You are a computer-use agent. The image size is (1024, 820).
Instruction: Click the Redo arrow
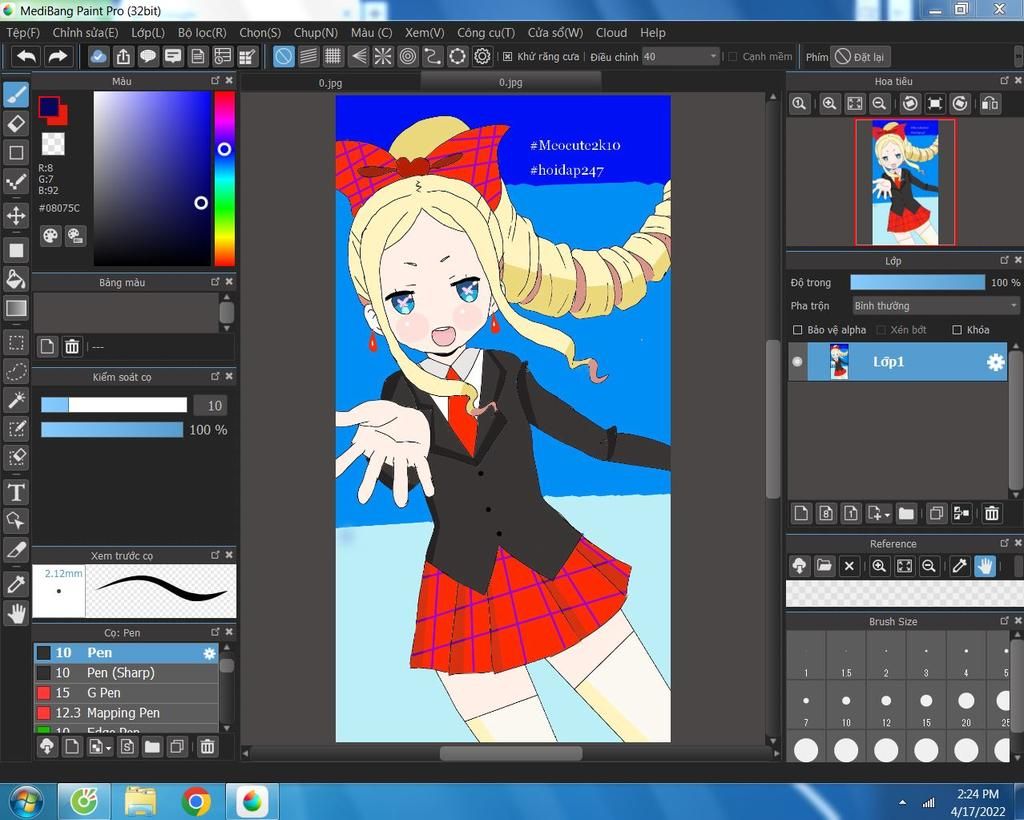point(57,57)
